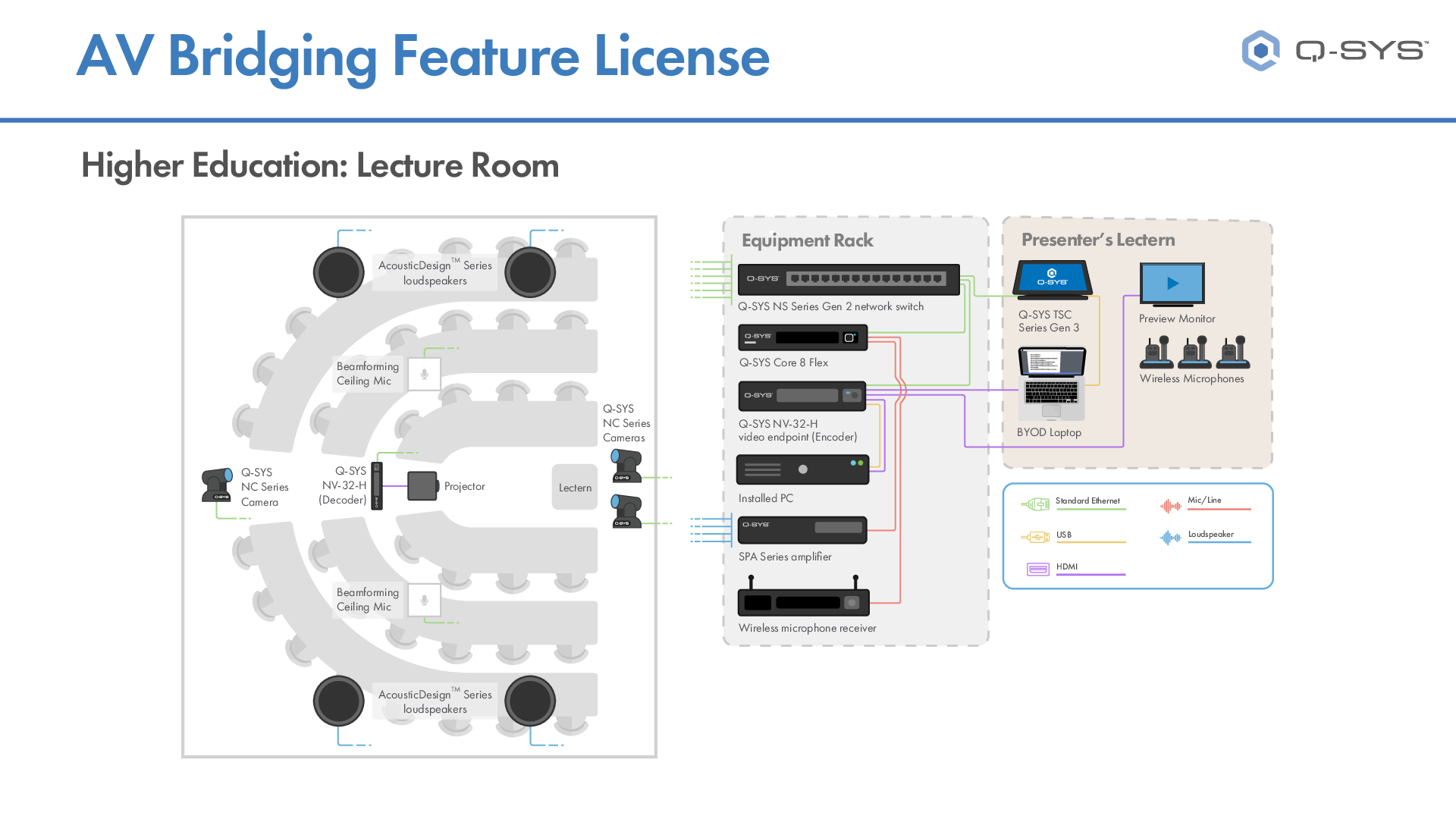1456x819 pixels.
Task: Click the Lectern box in room layout
Action: (575, 487)
